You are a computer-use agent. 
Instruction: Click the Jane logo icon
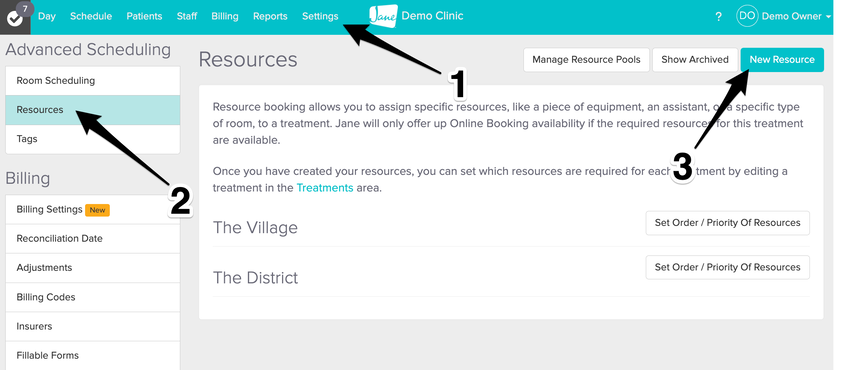pyautogui.click(x=383, y=16)
